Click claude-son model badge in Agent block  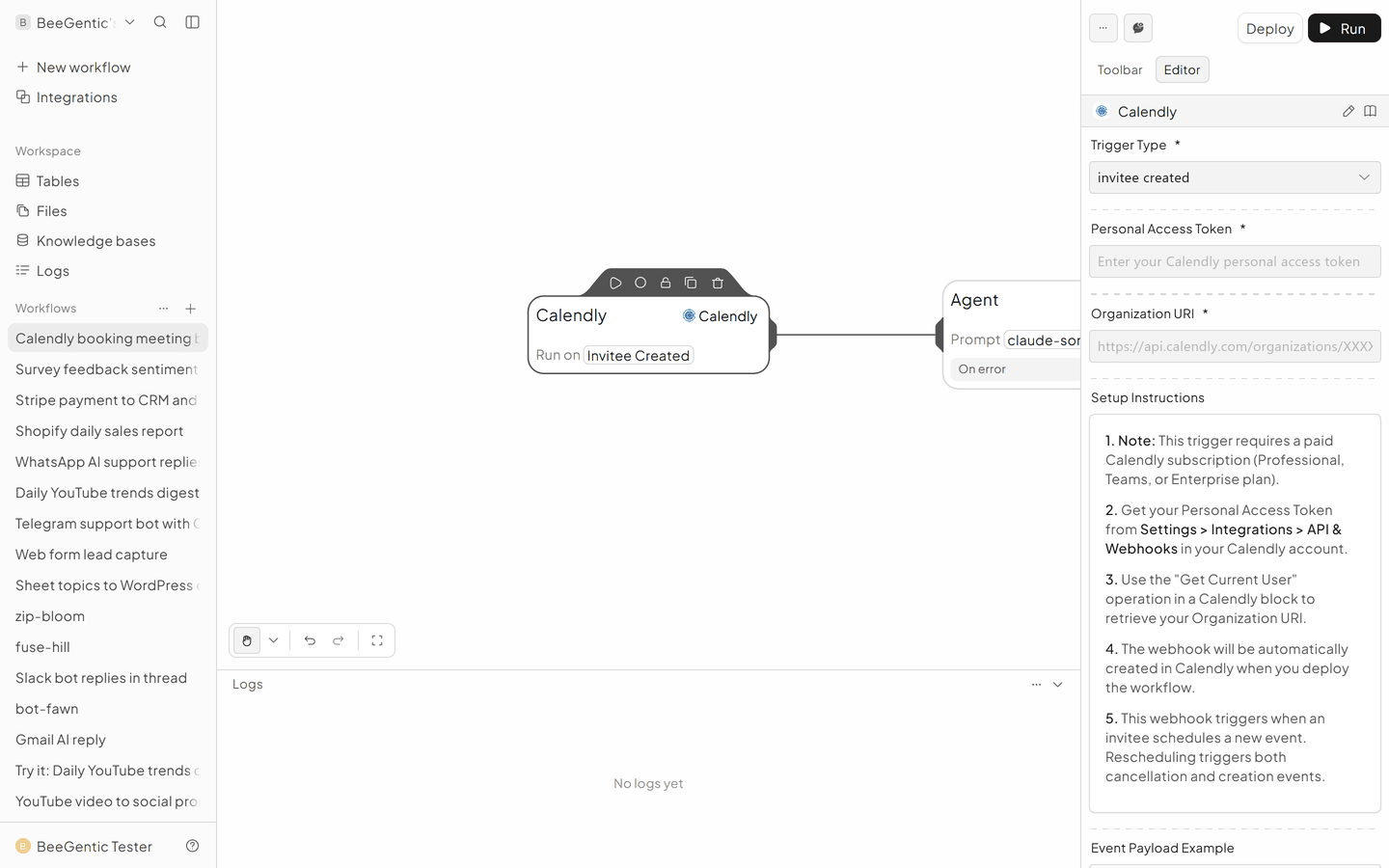(1043, 339)
